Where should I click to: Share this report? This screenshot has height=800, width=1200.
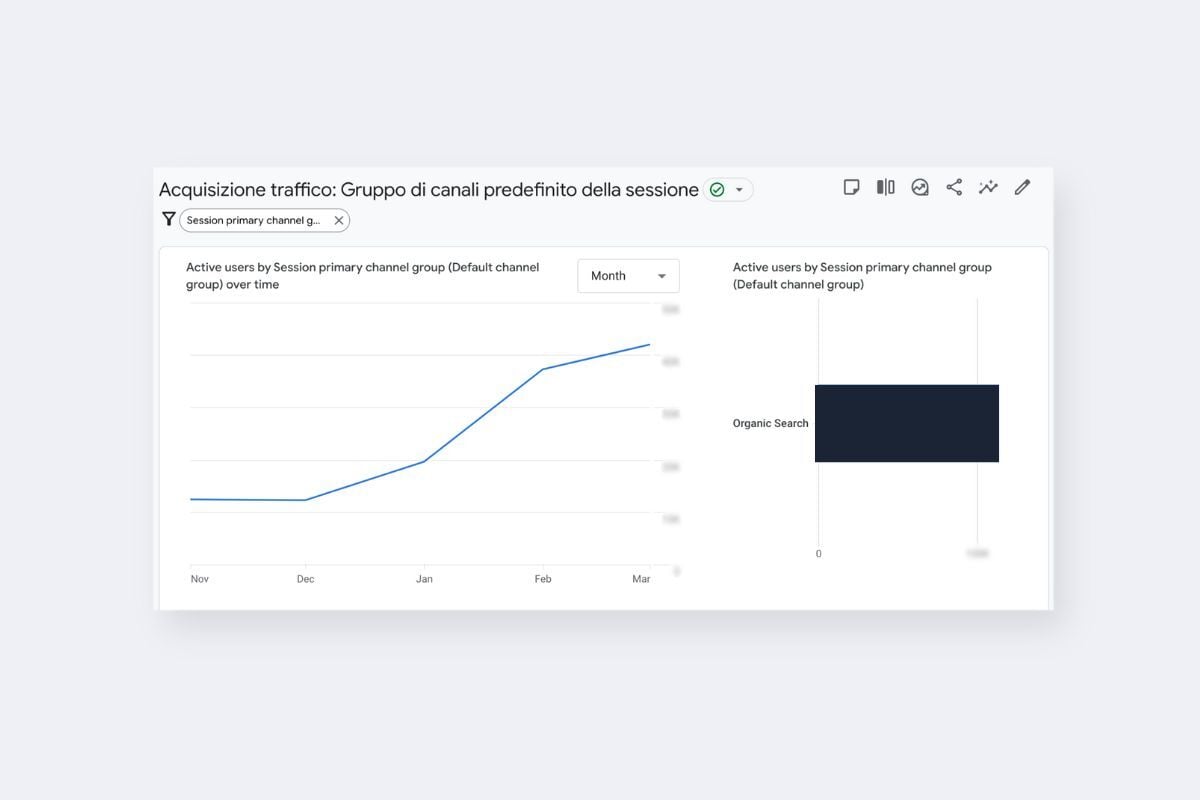pyautogui.click(x=954, y=187)
